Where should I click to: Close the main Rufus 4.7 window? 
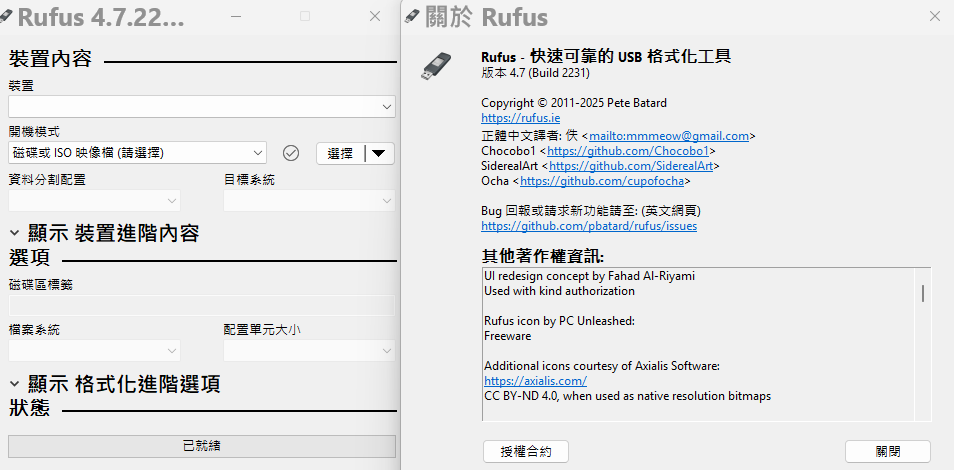[375, 16]
